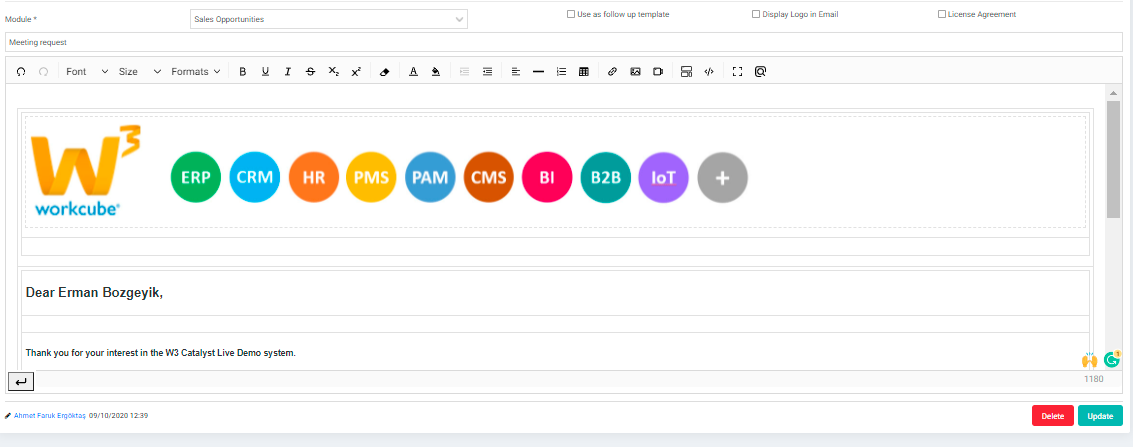Image resolution: width=1133 pixels, height=447 pixels.
Task: Click the find and replace icon
Action: [760, 71]
